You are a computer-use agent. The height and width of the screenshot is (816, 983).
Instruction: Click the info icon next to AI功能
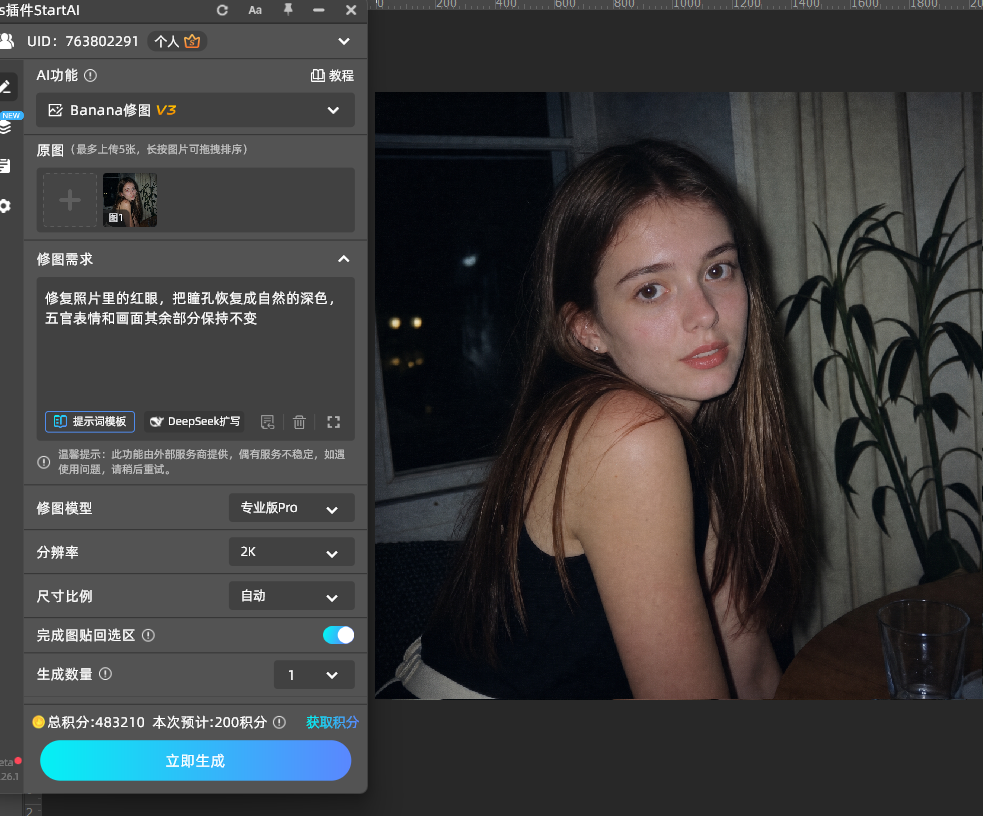click(90, 76)
